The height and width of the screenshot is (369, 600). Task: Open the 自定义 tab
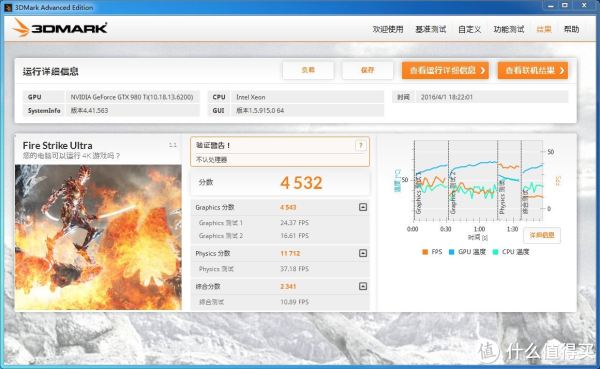tap(470, 29)
